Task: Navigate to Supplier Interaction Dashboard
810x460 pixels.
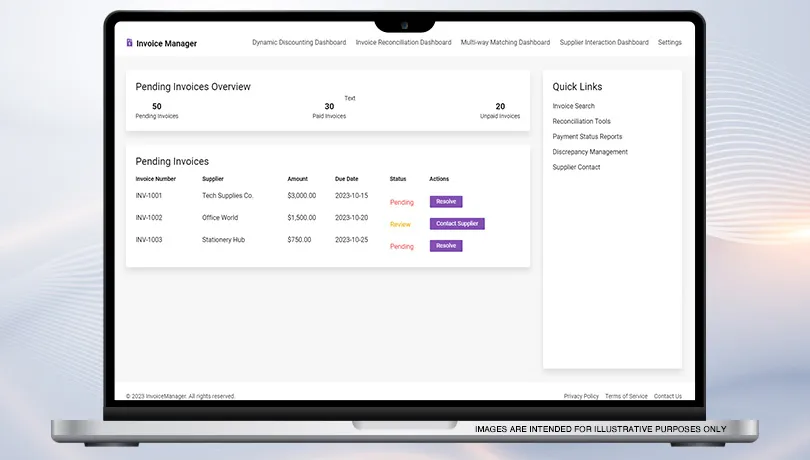Action: point(604,43)
